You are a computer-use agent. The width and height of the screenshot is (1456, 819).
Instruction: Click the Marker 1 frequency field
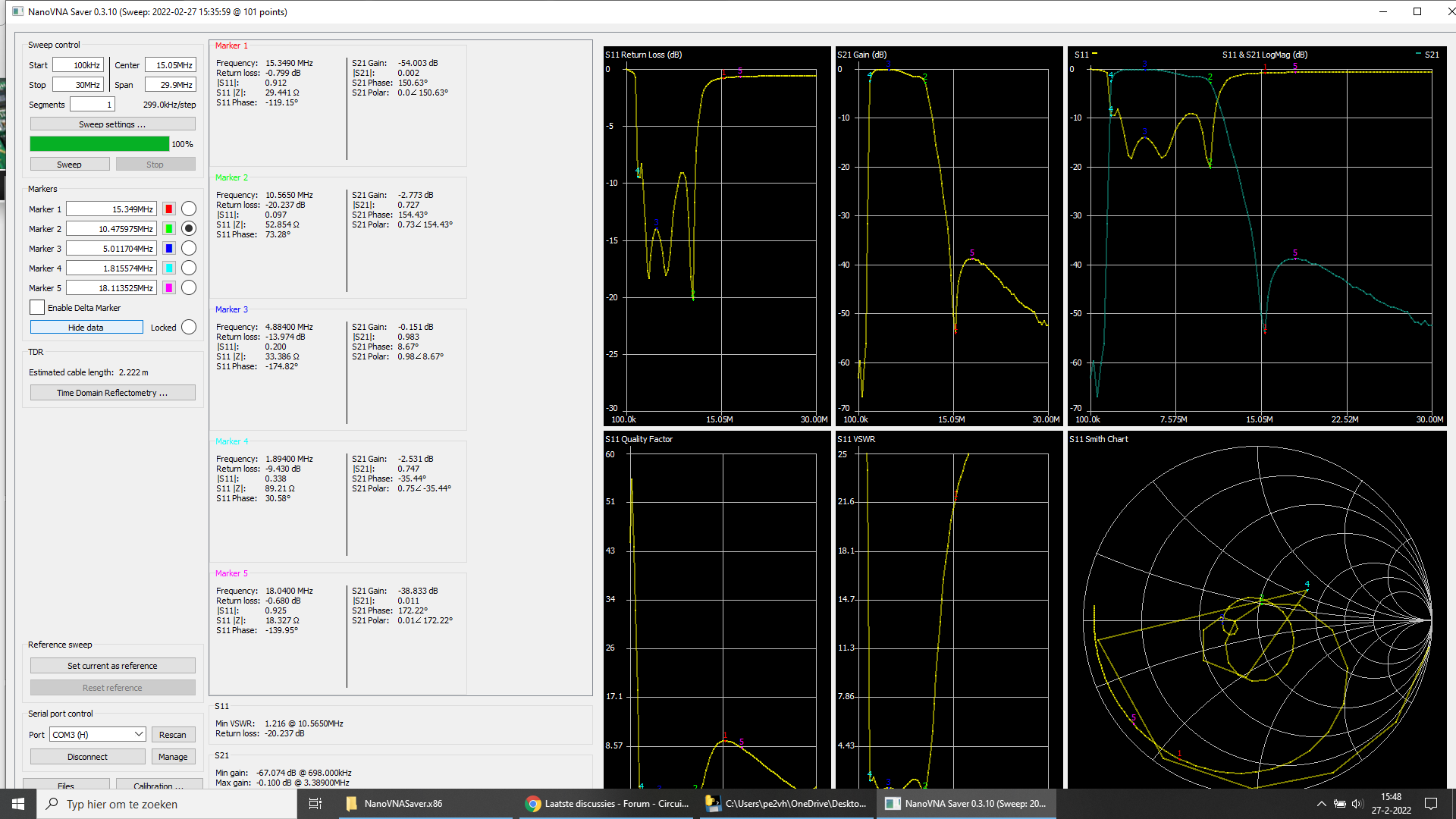tap(111, 209)
